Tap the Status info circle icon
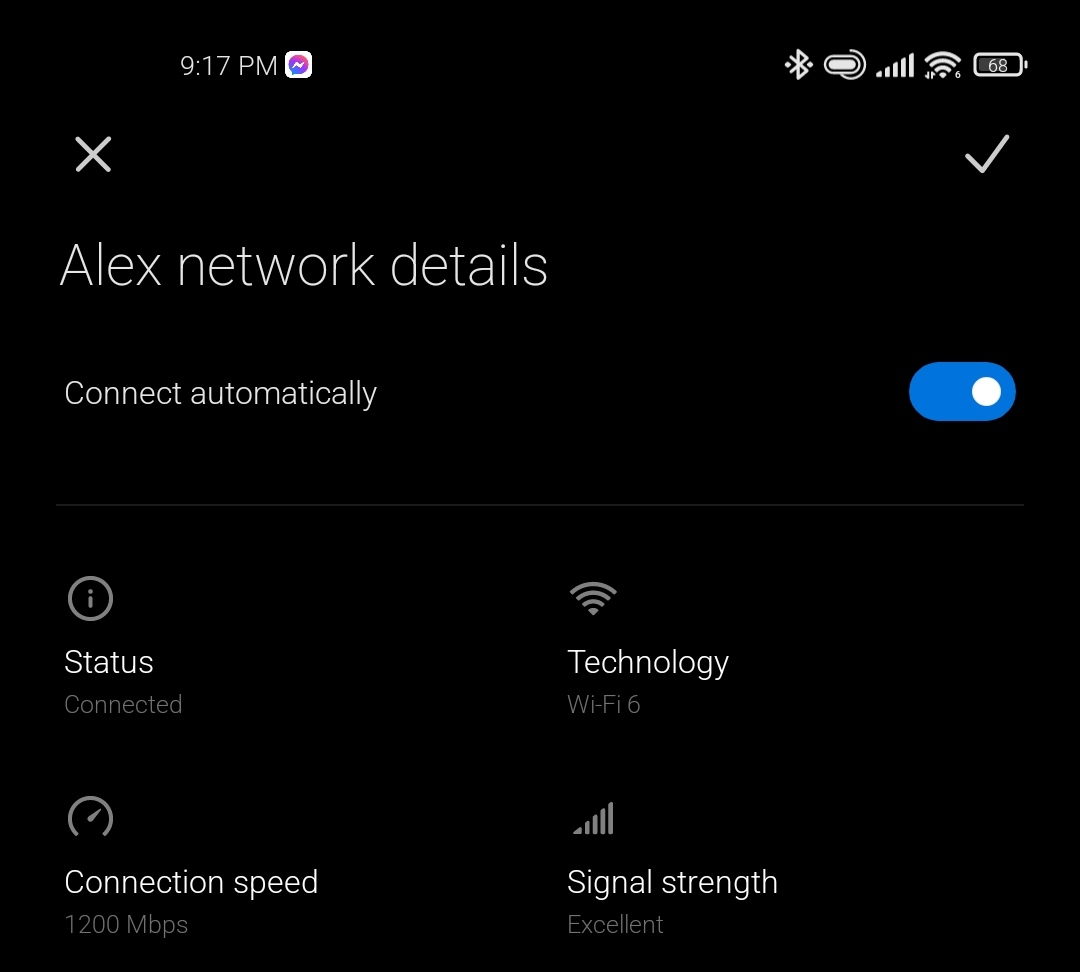 (x=90, y=598)
